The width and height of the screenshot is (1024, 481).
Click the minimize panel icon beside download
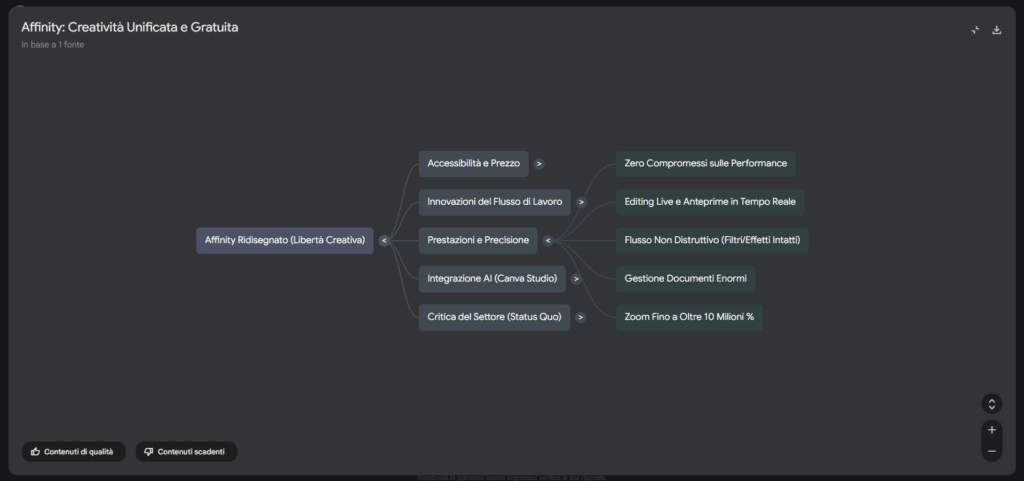[975, 30]
